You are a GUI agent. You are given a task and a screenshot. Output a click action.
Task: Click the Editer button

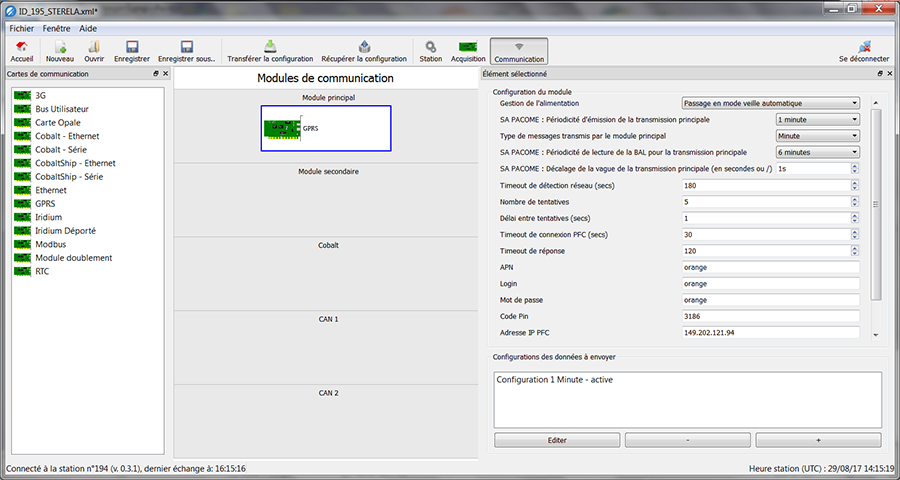(557, 440)
